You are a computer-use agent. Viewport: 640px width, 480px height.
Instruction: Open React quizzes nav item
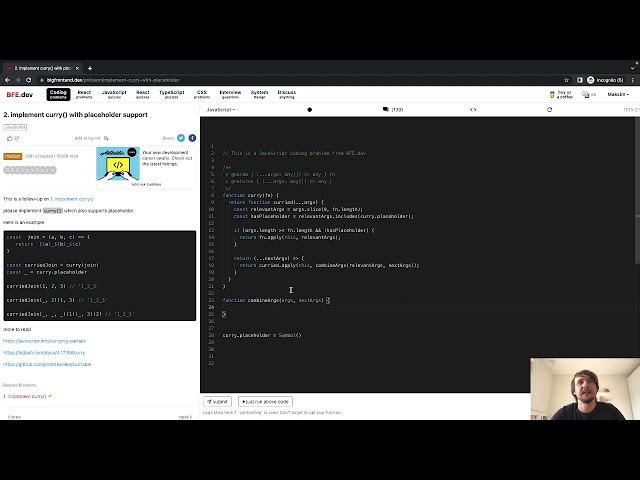coord(142,94)
